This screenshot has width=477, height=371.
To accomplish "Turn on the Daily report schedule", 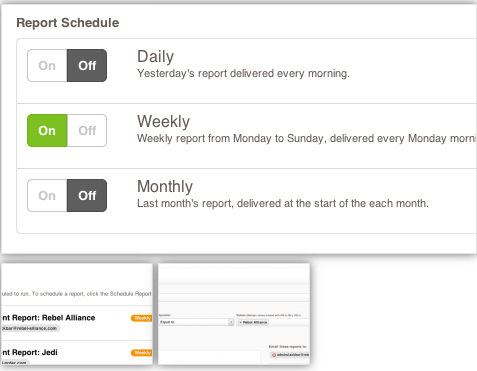I will click(x=47, y=66).
